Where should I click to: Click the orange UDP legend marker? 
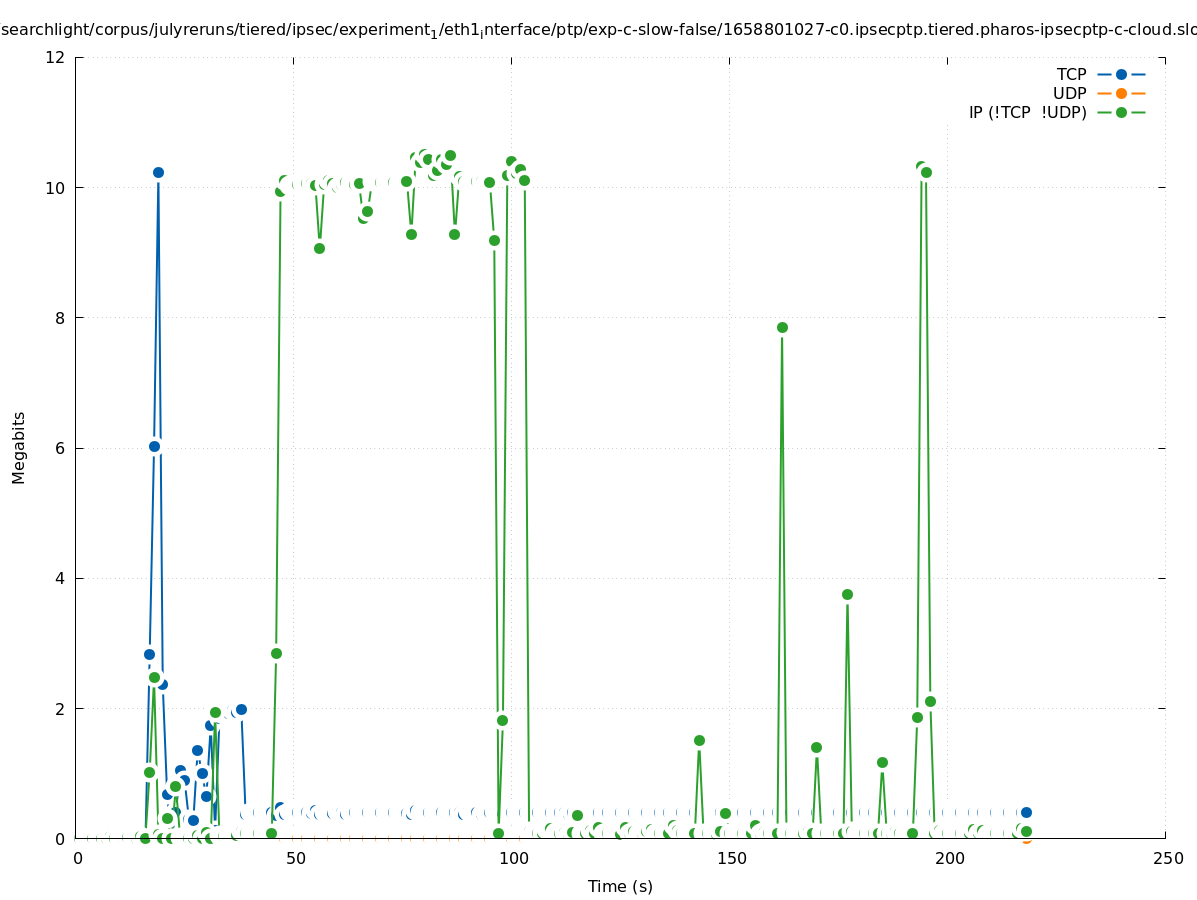tap(1121, 93)
